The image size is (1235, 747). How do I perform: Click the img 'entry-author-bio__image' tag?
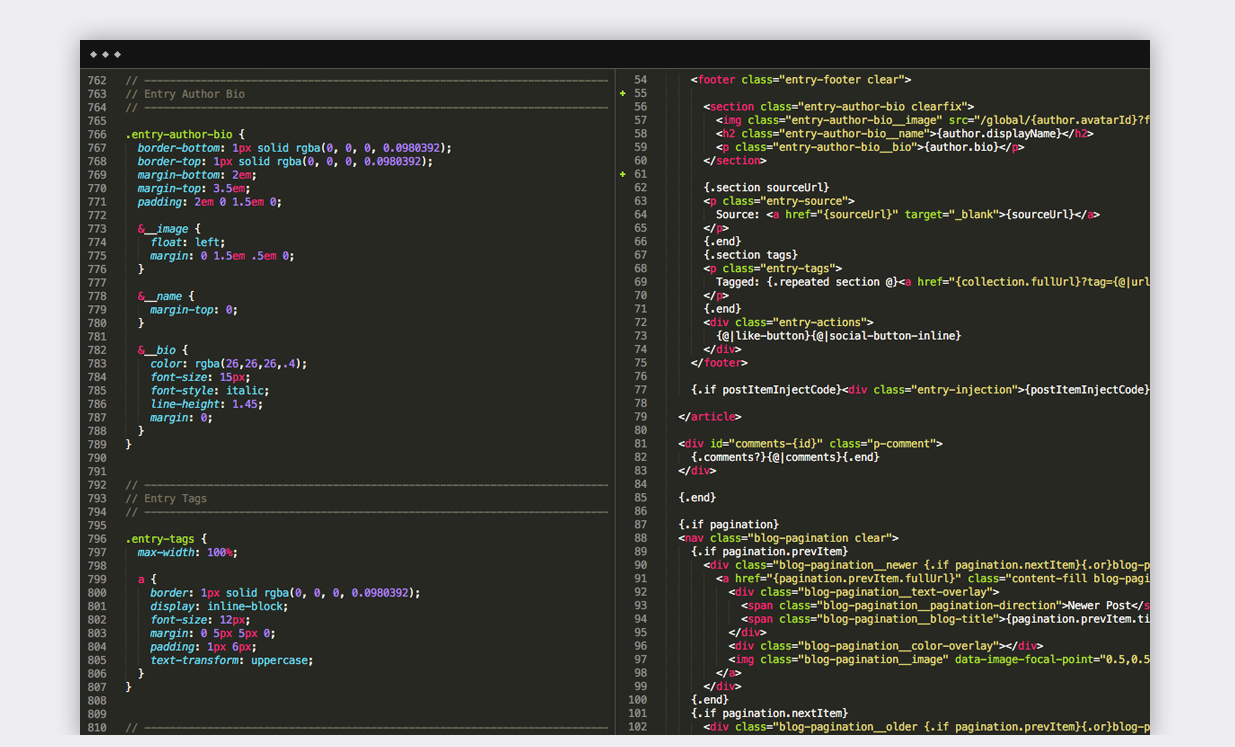click(x=932, y=120)
